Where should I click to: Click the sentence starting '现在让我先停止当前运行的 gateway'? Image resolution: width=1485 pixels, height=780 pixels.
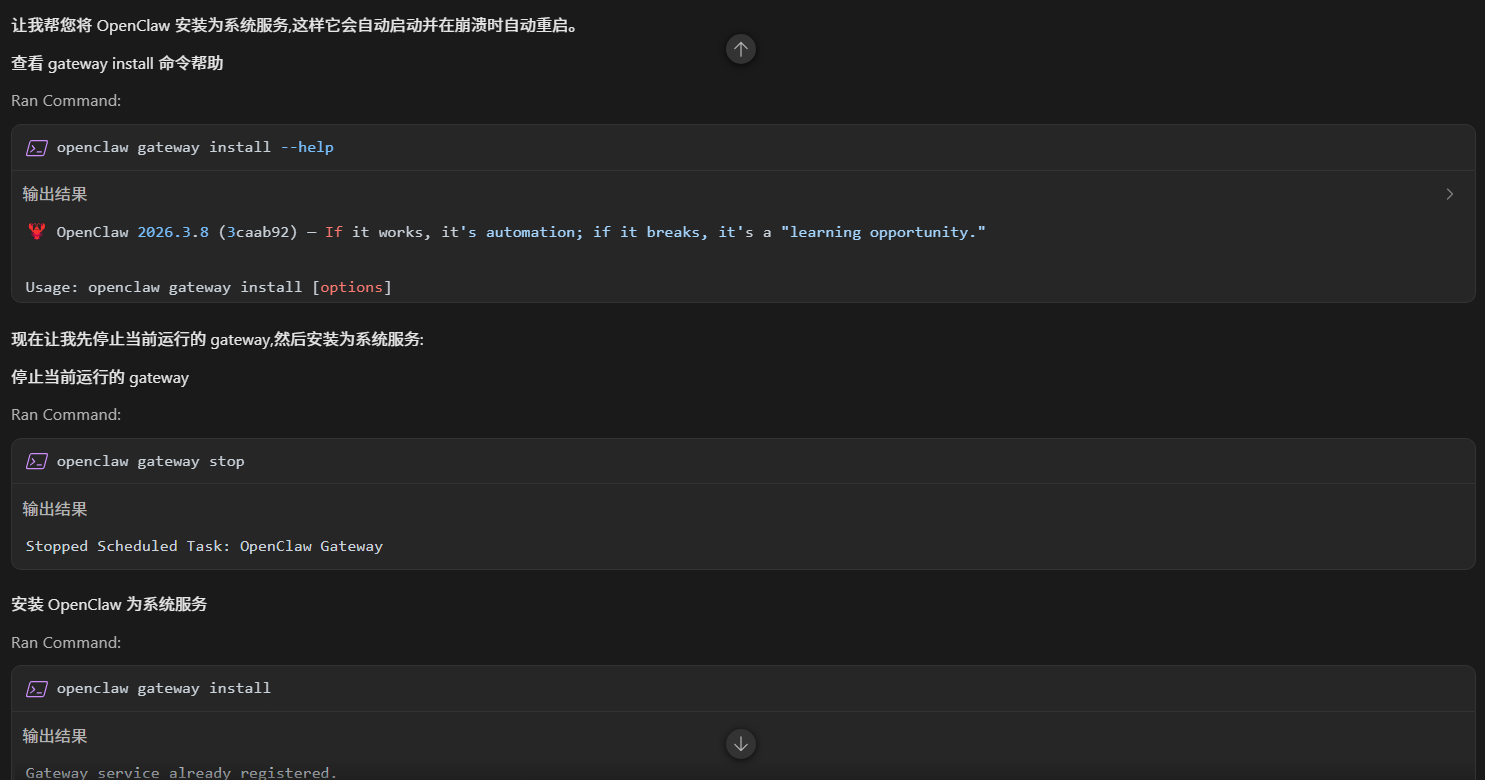click(217, 340)
